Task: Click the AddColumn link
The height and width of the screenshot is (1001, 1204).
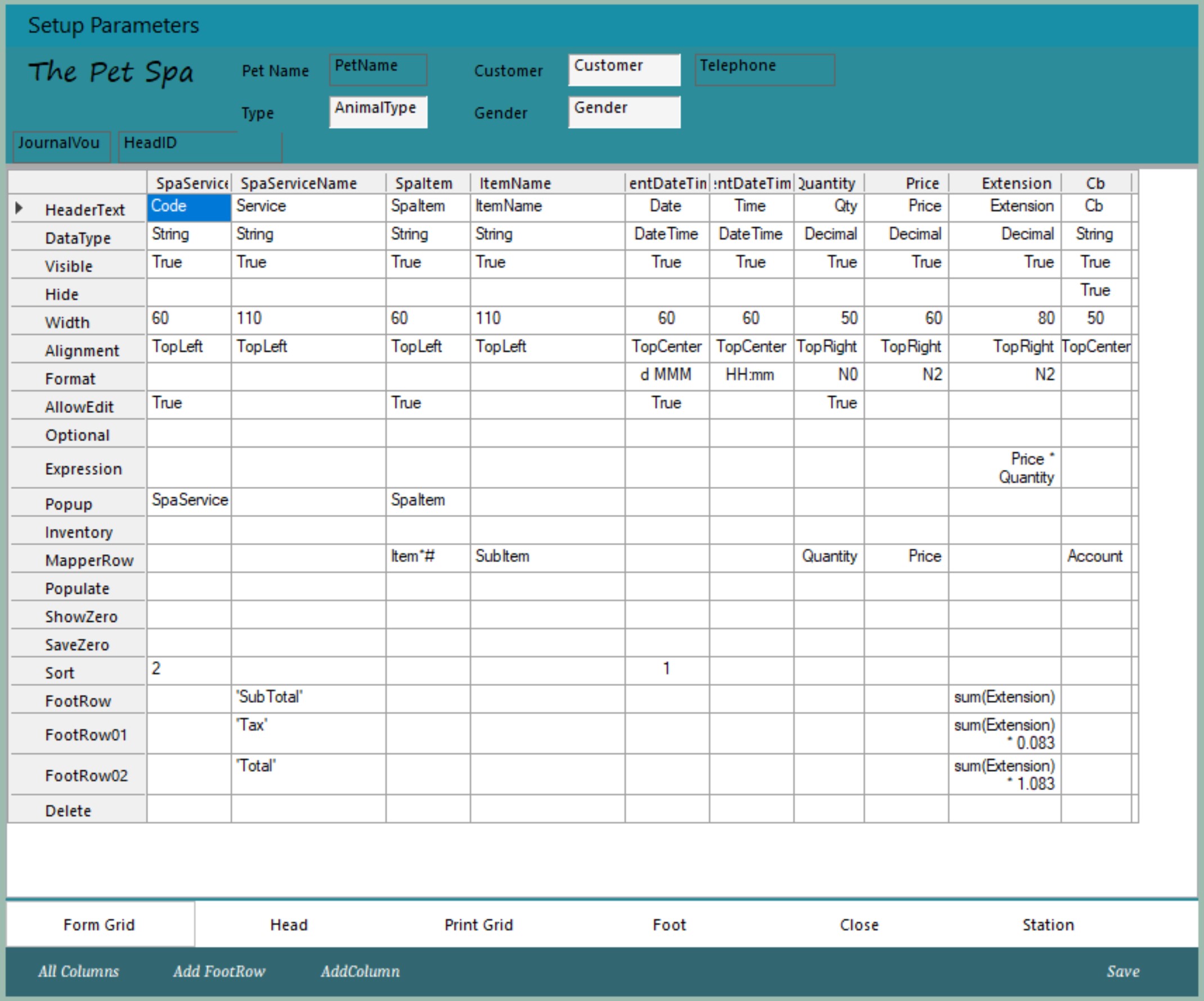Action: [x=360, y=971]
